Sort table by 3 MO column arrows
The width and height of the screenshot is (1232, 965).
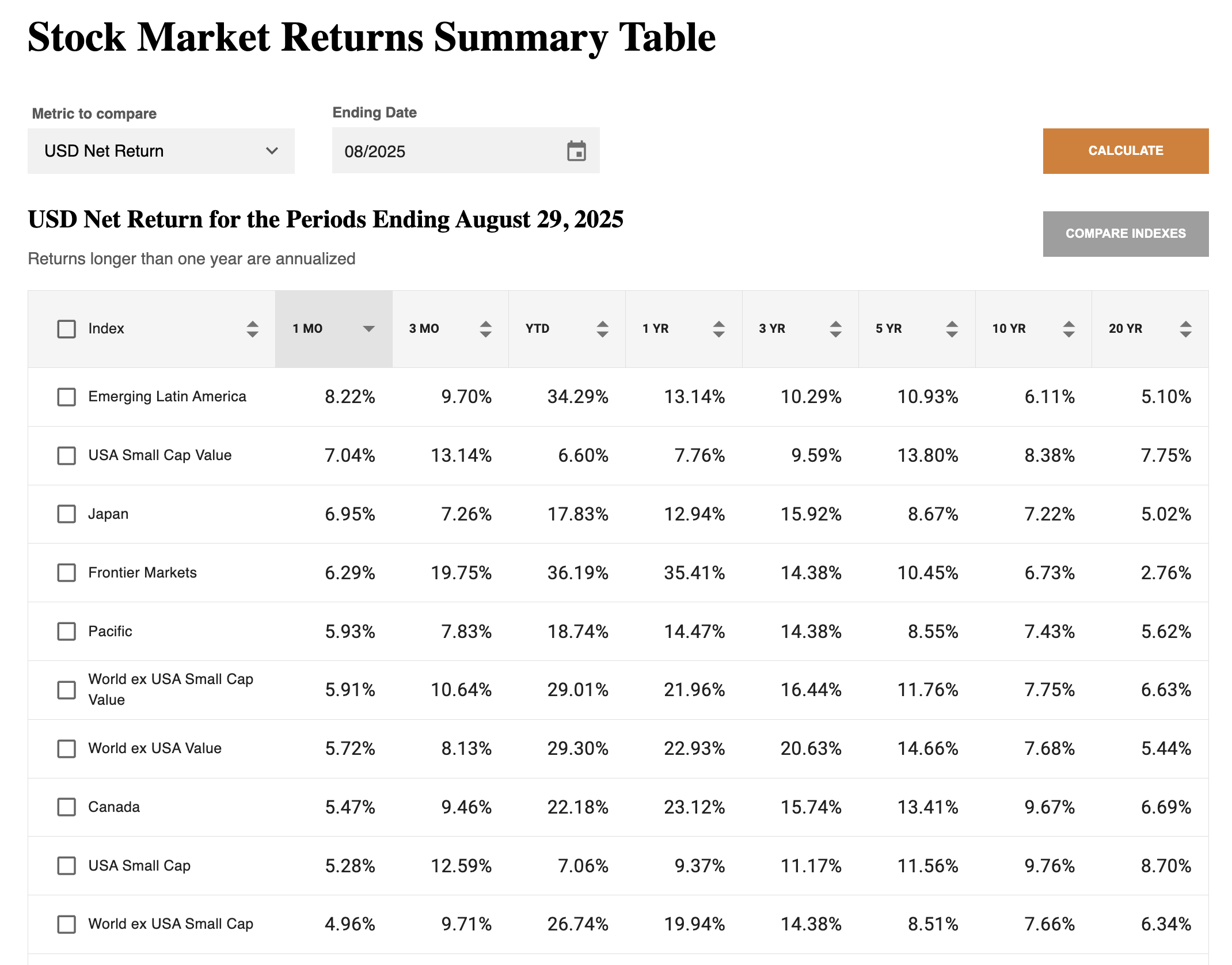click(x=485, y=329)
